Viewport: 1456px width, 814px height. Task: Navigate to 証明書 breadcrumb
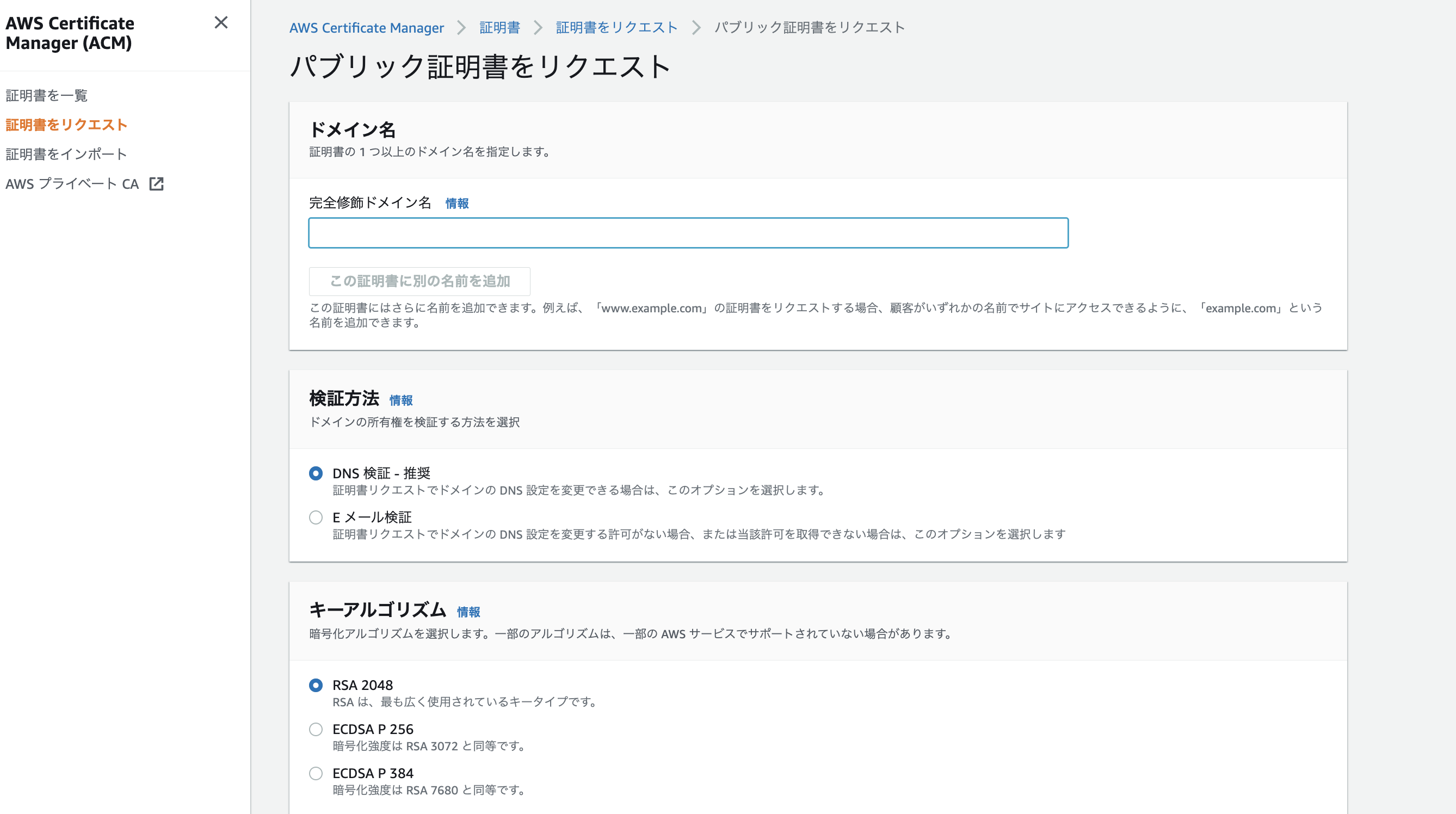499,28
